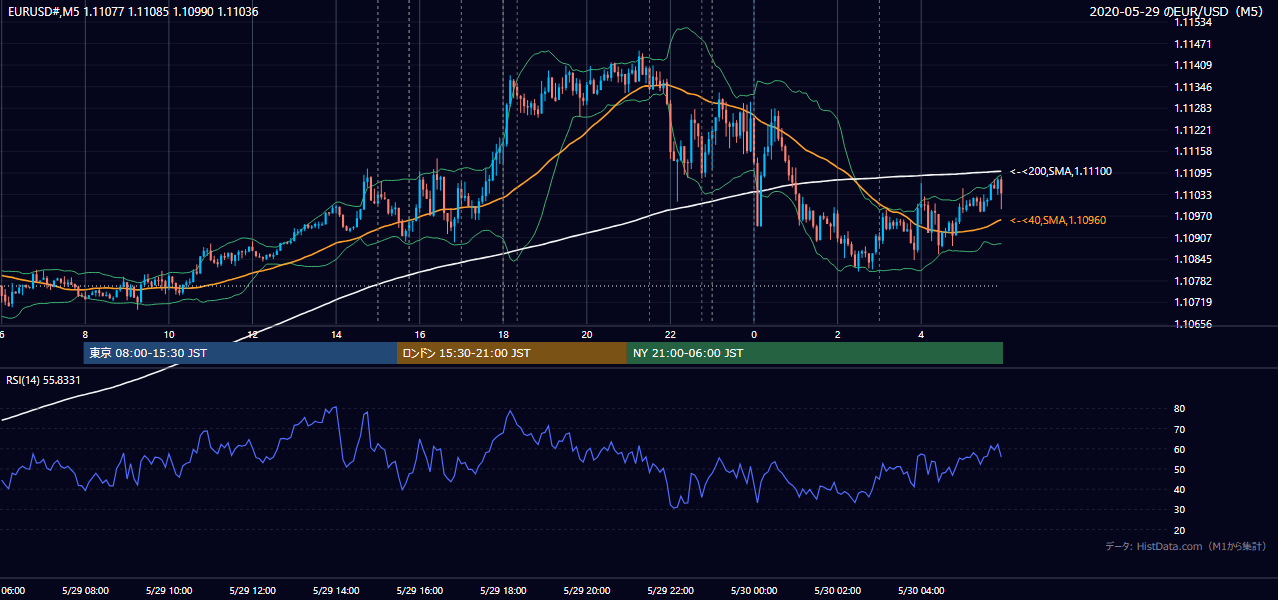The width and height of the screenshot is (1278, 600).
Task: Click the 5/30 00:00 time axis label
Action: [x=754, y=591]
